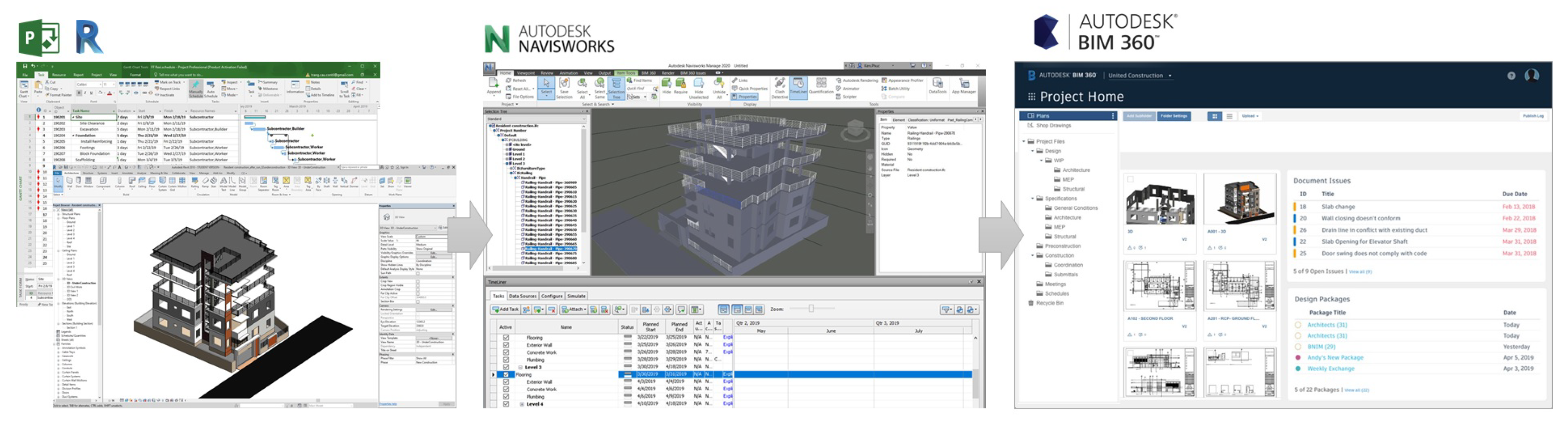Image resolution: width=1568 pixels, height=430 pixels.
Task: Open the Simulate tab in TimeLiner
Action: tap(577, 296)
